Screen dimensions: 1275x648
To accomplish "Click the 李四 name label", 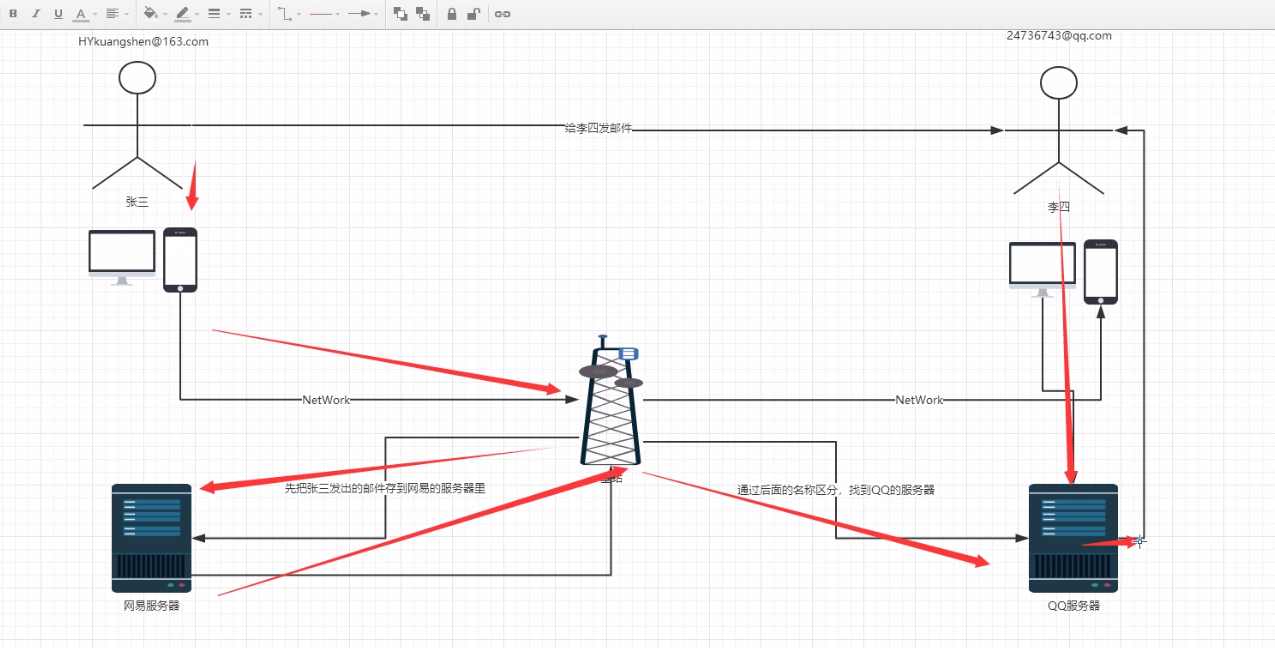I will [1058, 207].
